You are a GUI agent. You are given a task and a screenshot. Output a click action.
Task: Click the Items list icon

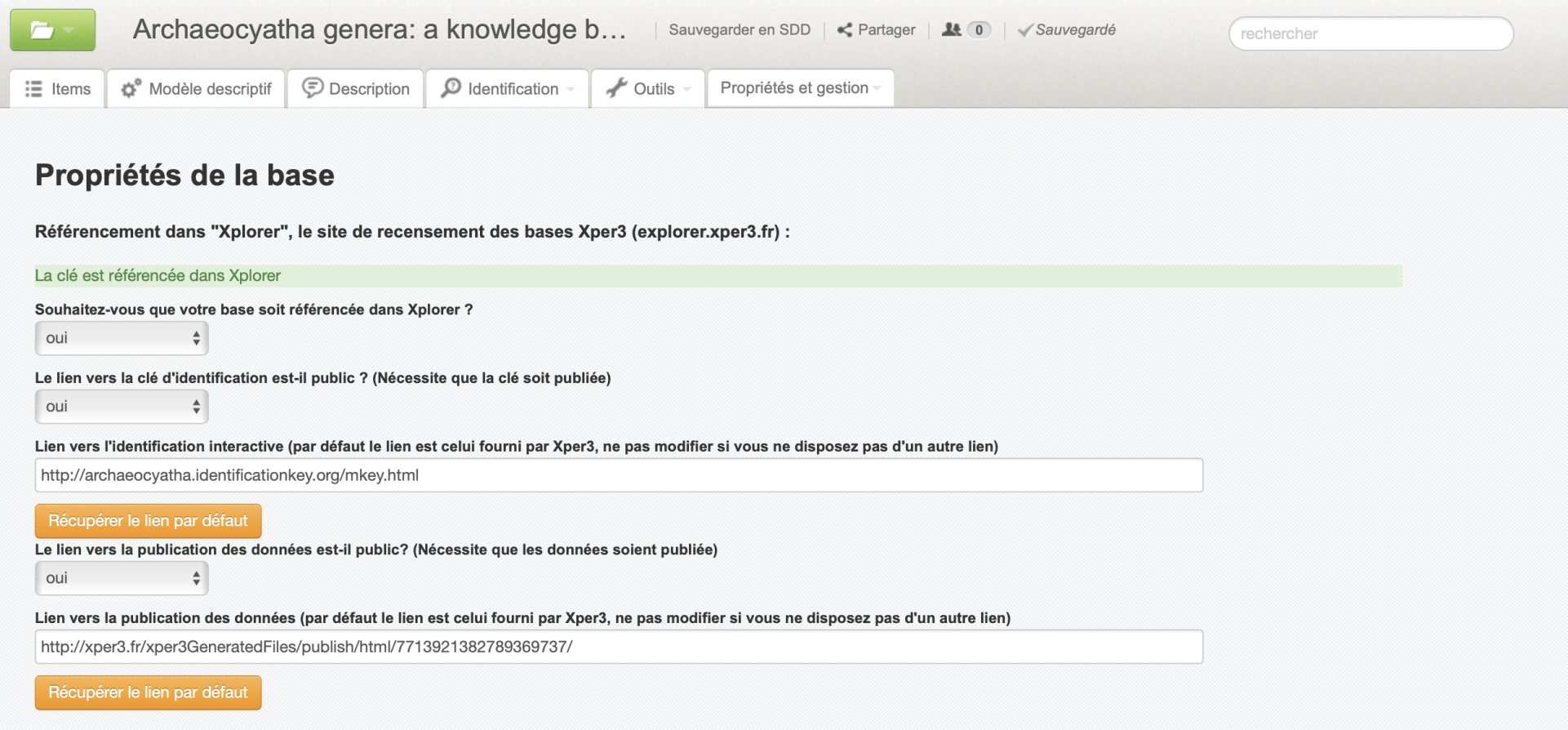[33, 89]
